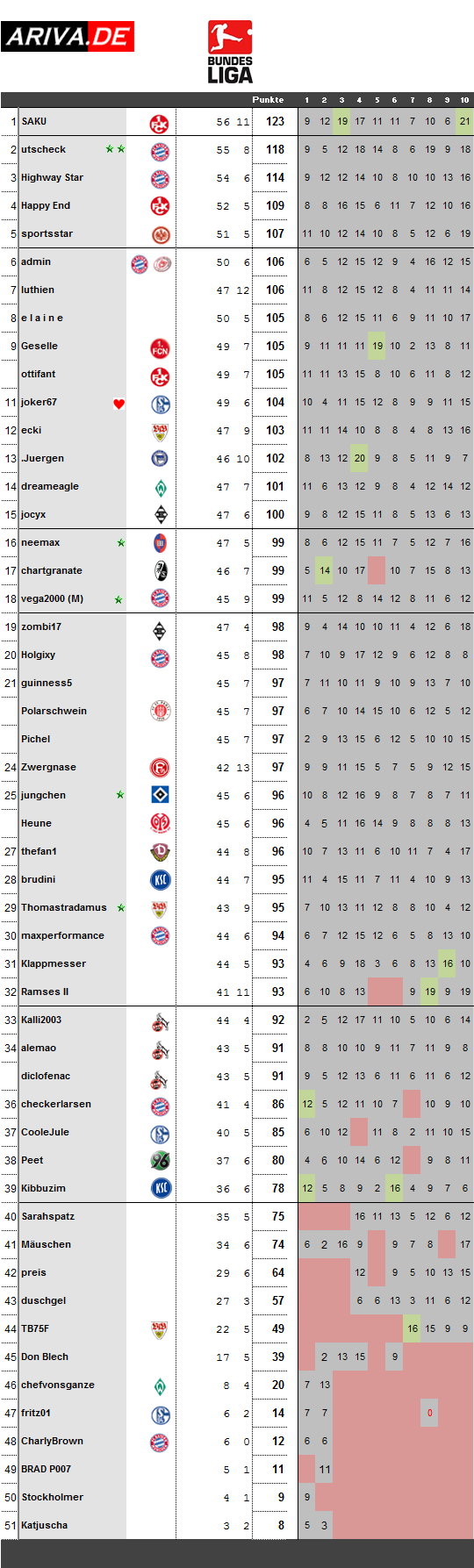This screenshot has height=1568, width=474.
Task: Click total points 123 of SAKU
Action: (x=276, y=122)
